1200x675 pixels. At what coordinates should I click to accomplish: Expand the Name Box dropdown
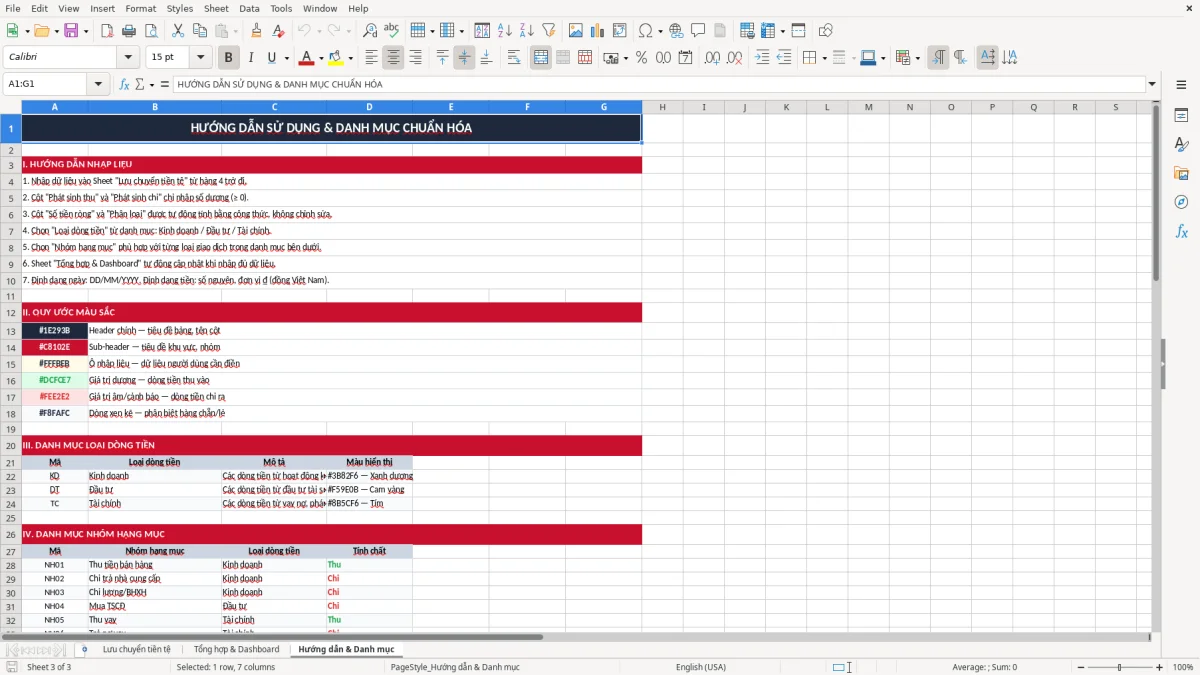[x=99, y=84]
